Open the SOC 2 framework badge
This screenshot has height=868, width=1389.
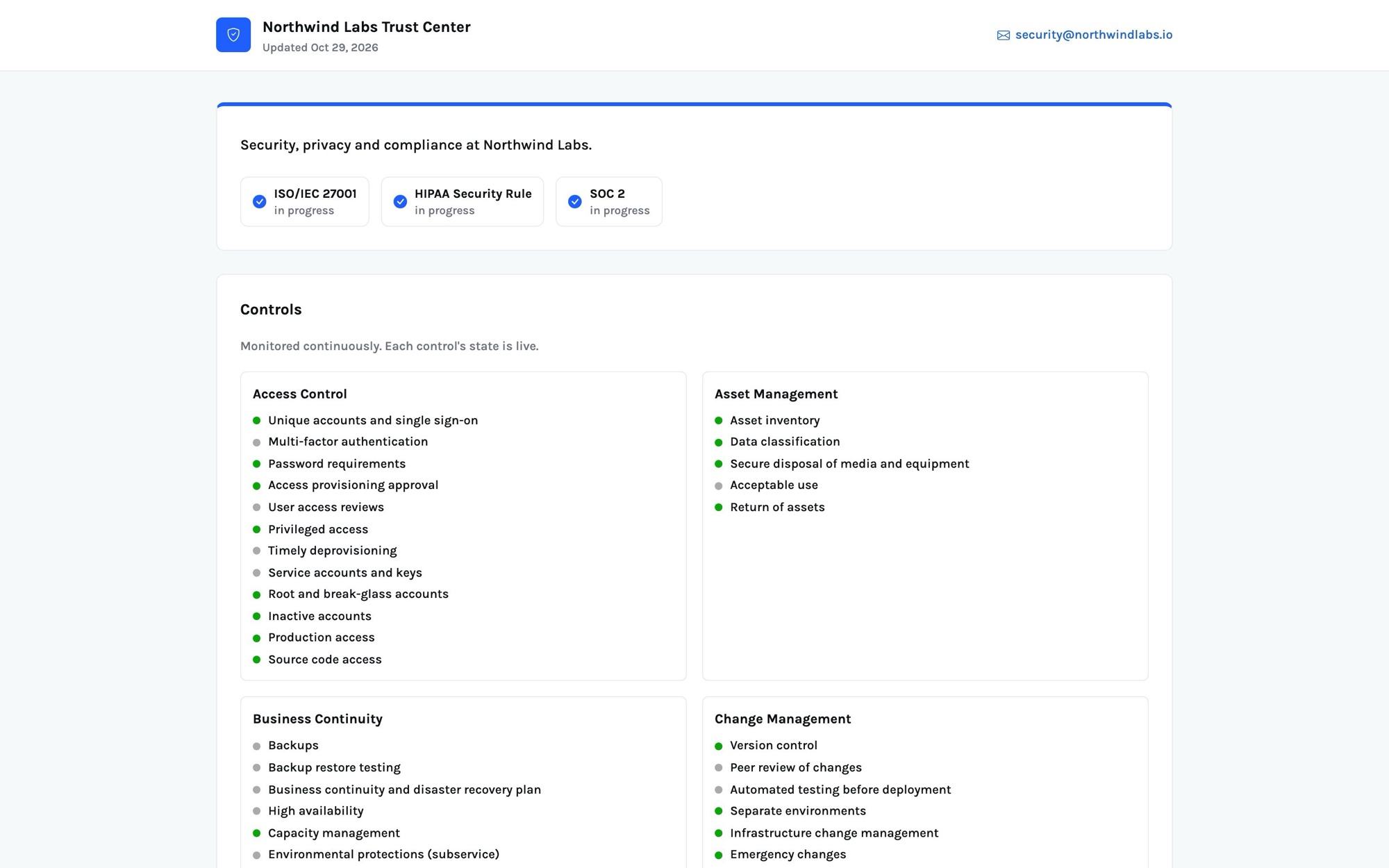(x=609, y=201)
